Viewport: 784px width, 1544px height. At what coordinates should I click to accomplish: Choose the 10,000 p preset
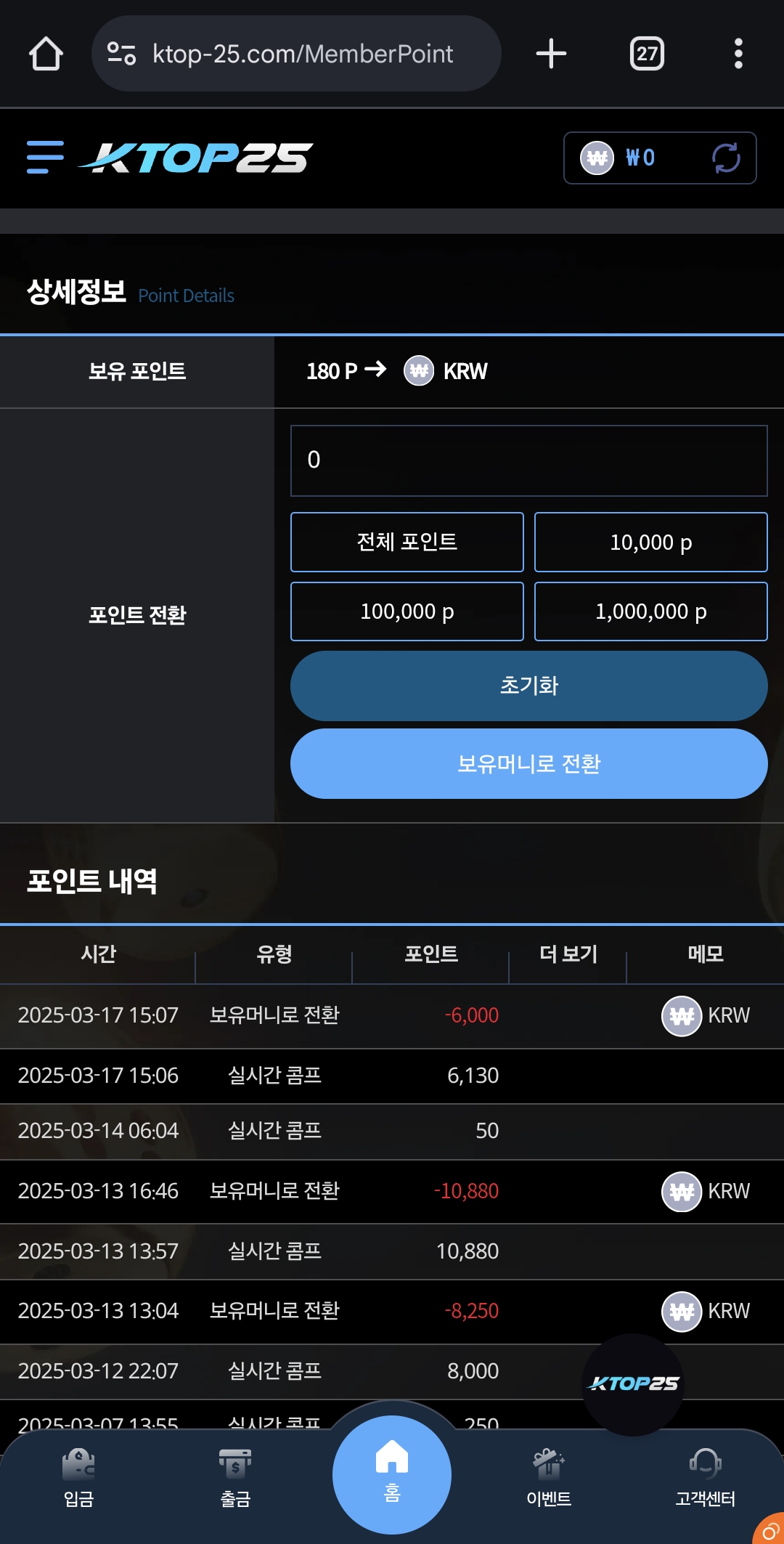click(x=650, y=542)
